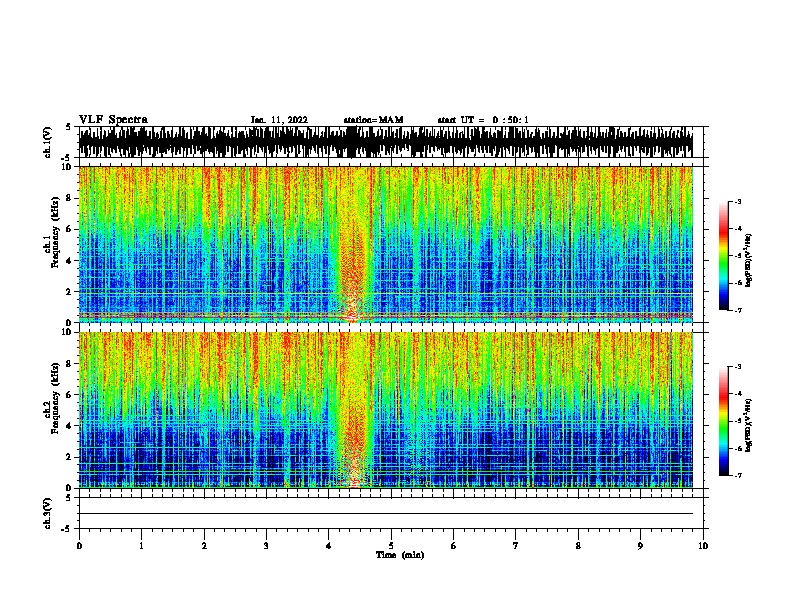Image resolution: width=792 pixels, height=612 pixels.
Task: Click the "-3" label on ch.1 color bar
Action: [x=737, y=201]
